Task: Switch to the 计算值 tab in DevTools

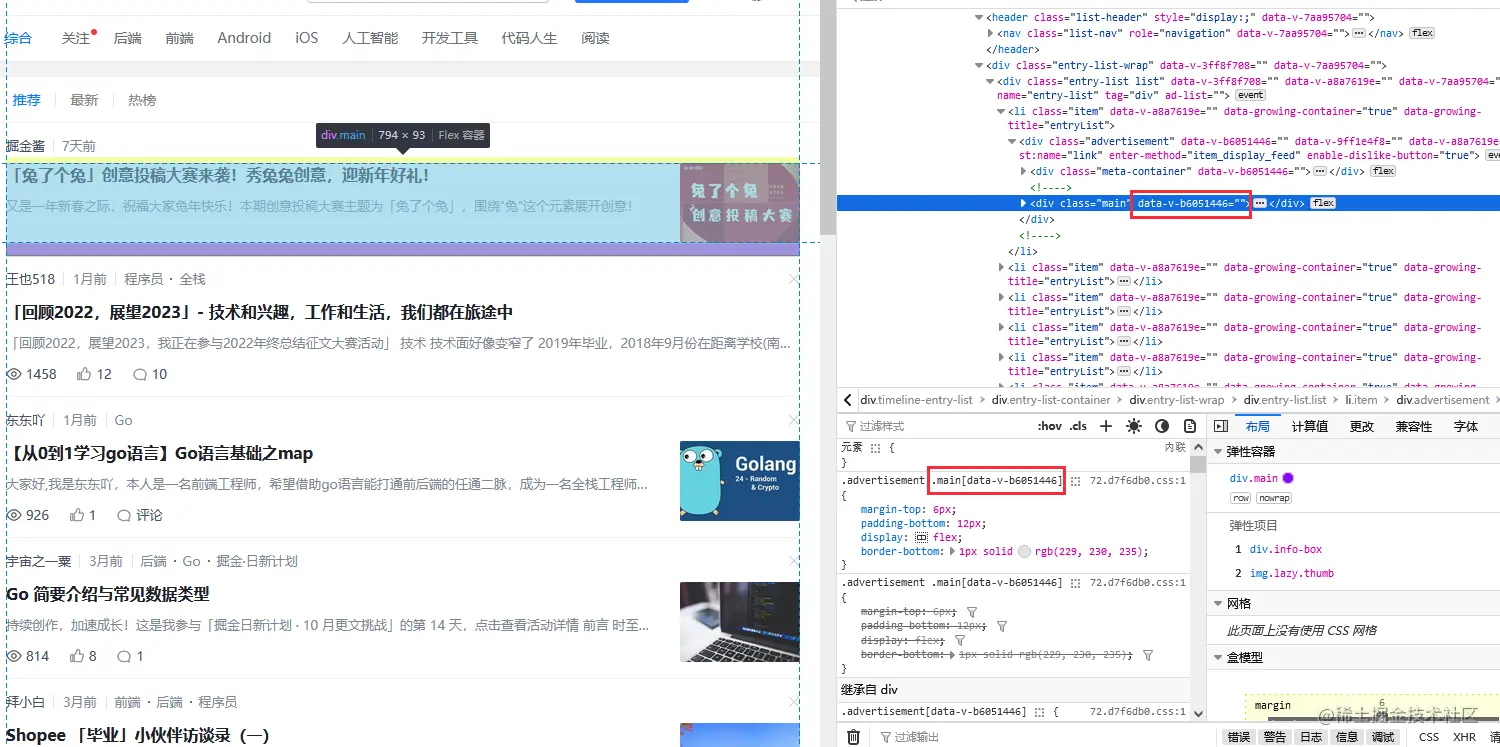Action: coord(1309,425)
